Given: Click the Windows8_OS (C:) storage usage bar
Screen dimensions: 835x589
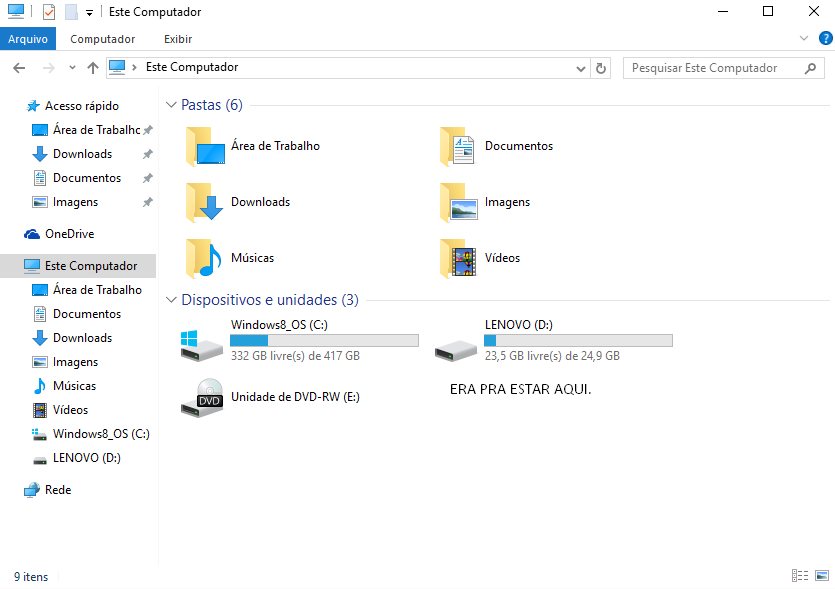Looking at the screenshot, I should [324, 340].
